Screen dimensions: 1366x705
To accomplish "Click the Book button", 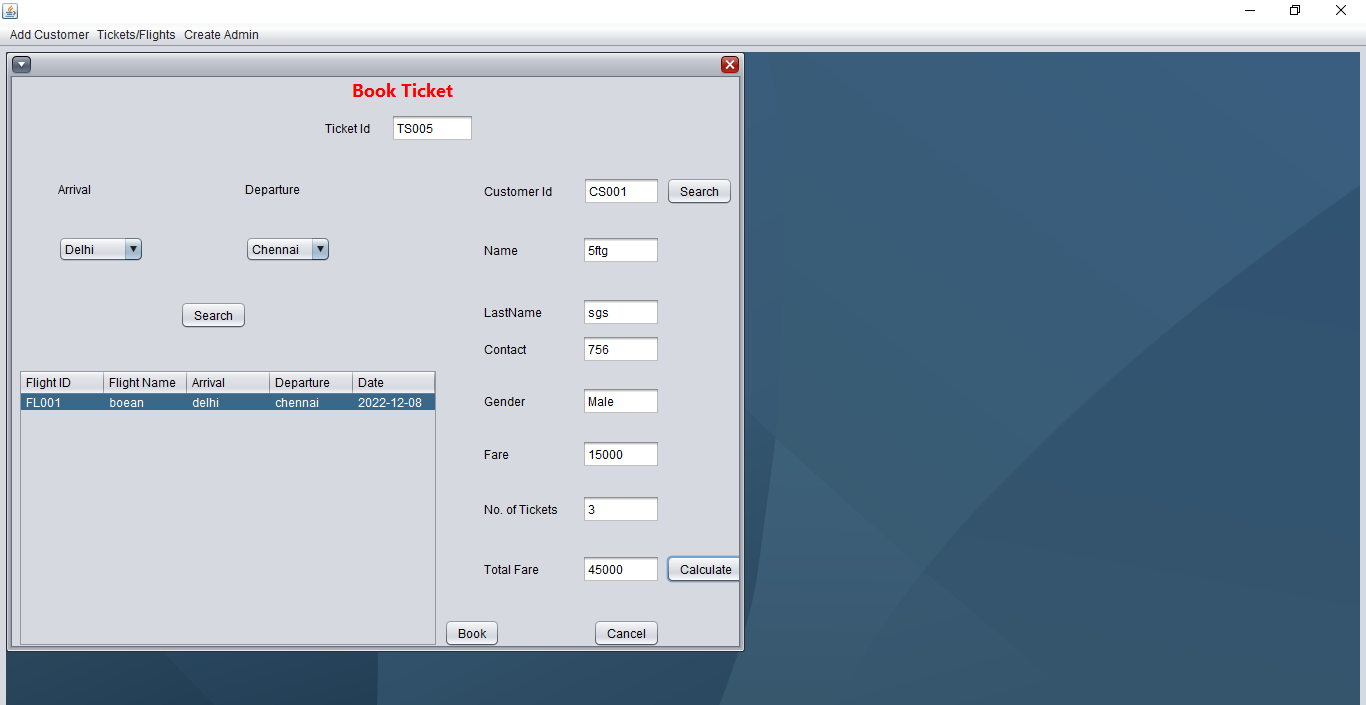I will click(471, 632).
